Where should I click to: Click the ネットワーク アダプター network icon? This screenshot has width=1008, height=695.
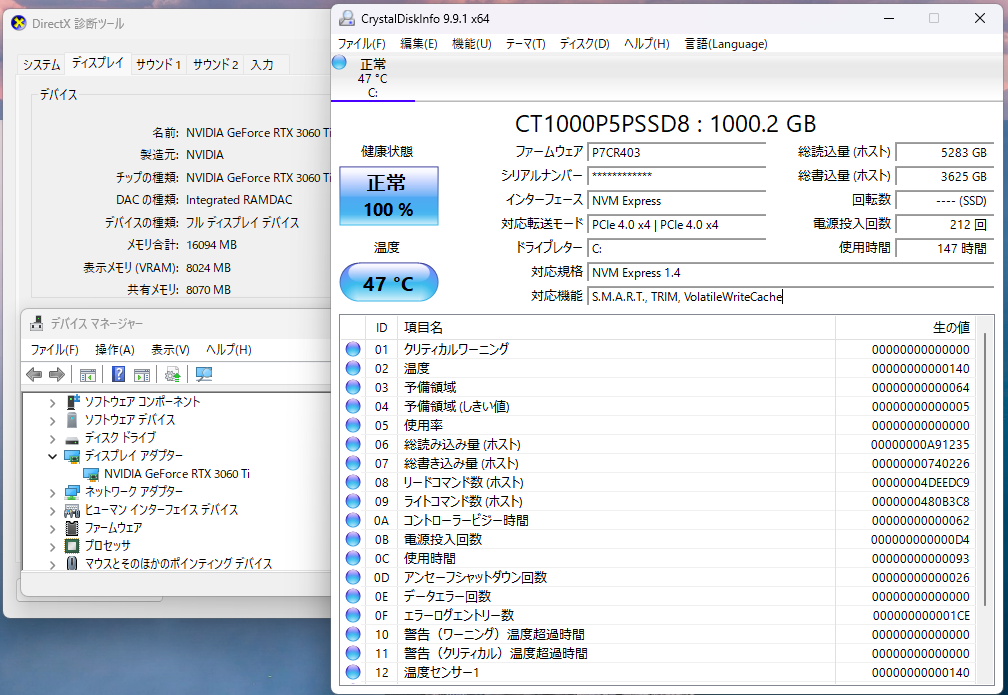tap(72, 492)
